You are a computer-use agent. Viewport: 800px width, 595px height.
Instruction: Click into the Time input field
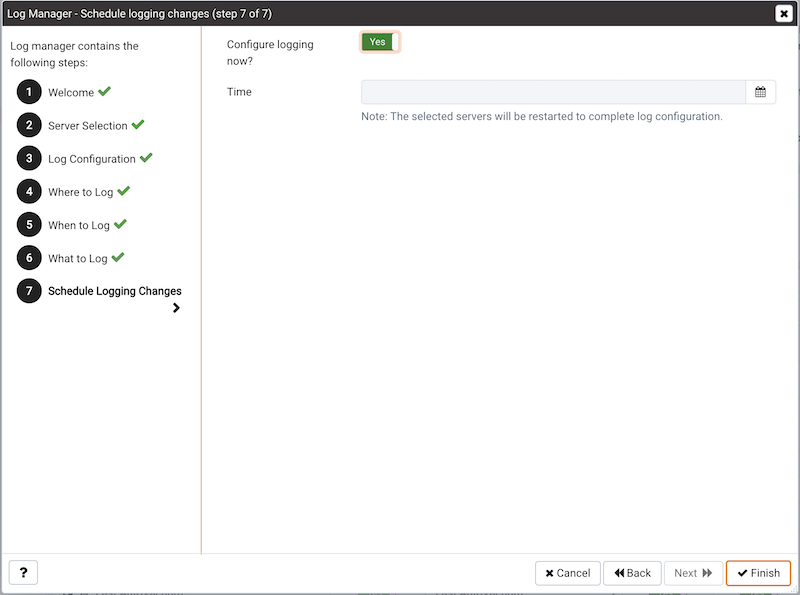coord(553,92)
